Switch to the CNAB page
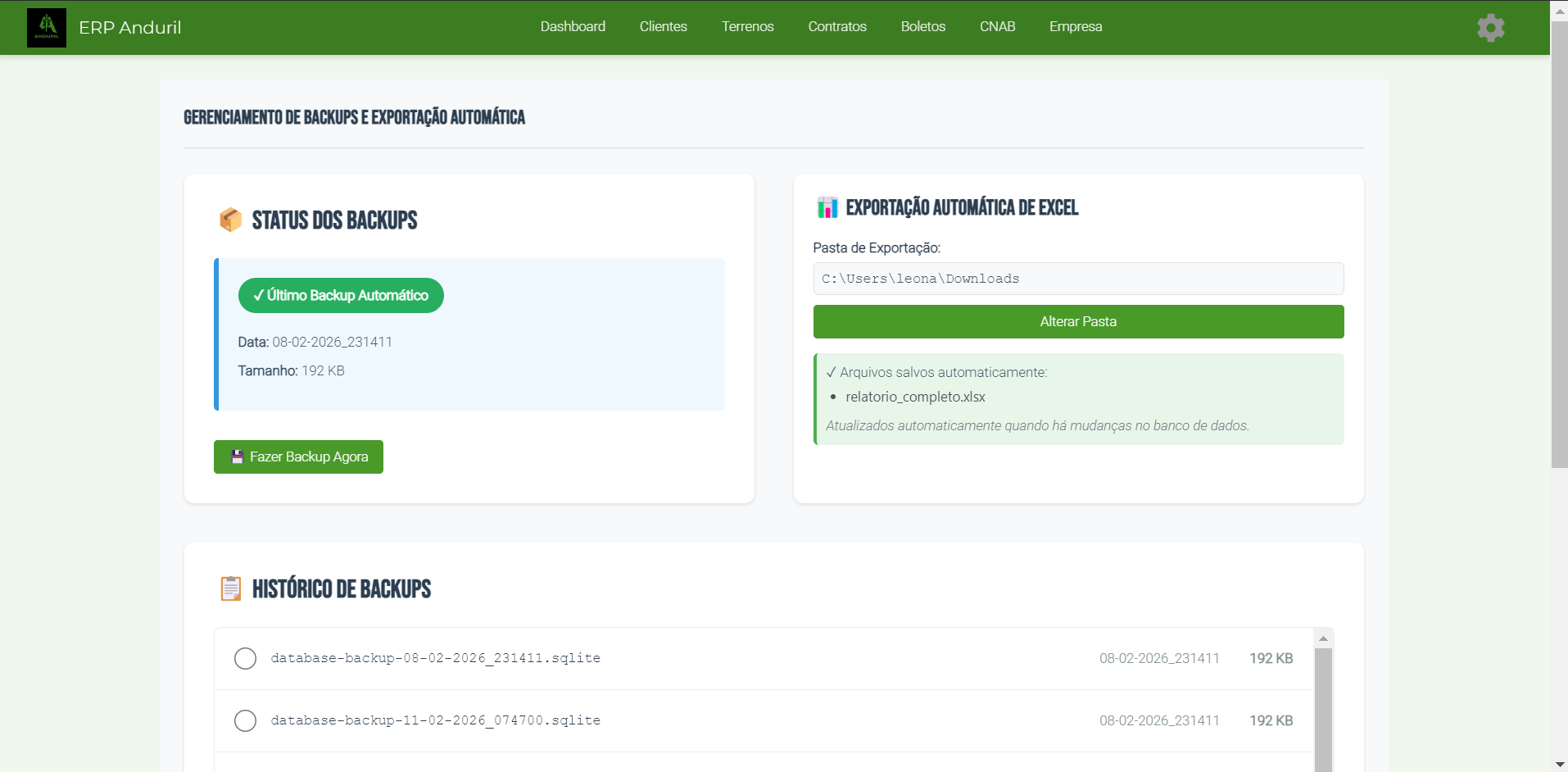Image resolution: width=1568 pixels, height=772 pixels. (997, 26)
